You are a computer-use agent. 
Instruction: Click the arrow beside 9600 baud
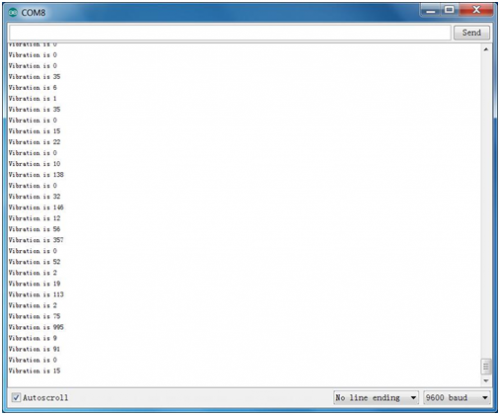click(x=485, y=398)
